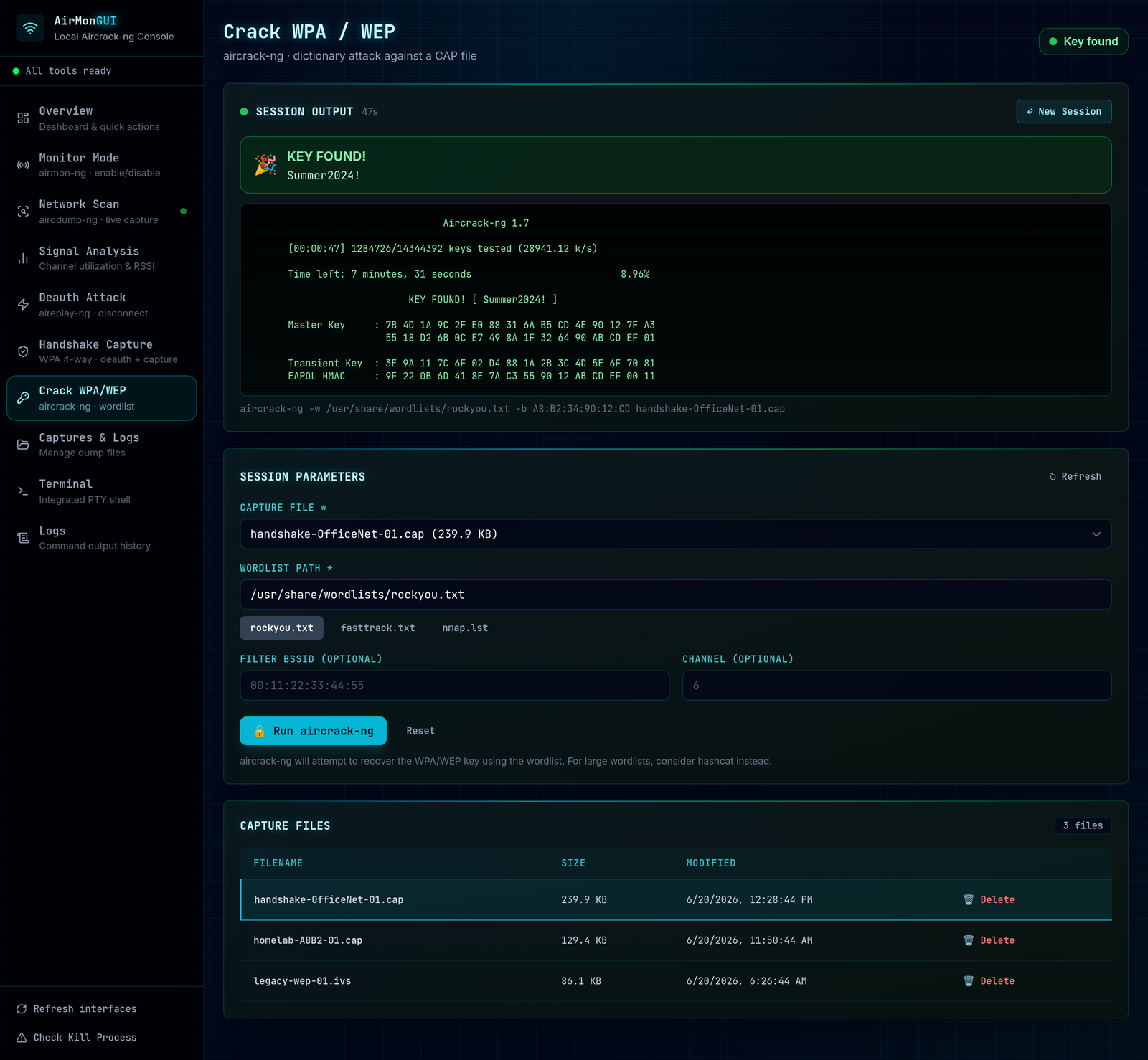
Task: Click the Refresh button in Session Parameters
Action: (x=1075, y=477)
